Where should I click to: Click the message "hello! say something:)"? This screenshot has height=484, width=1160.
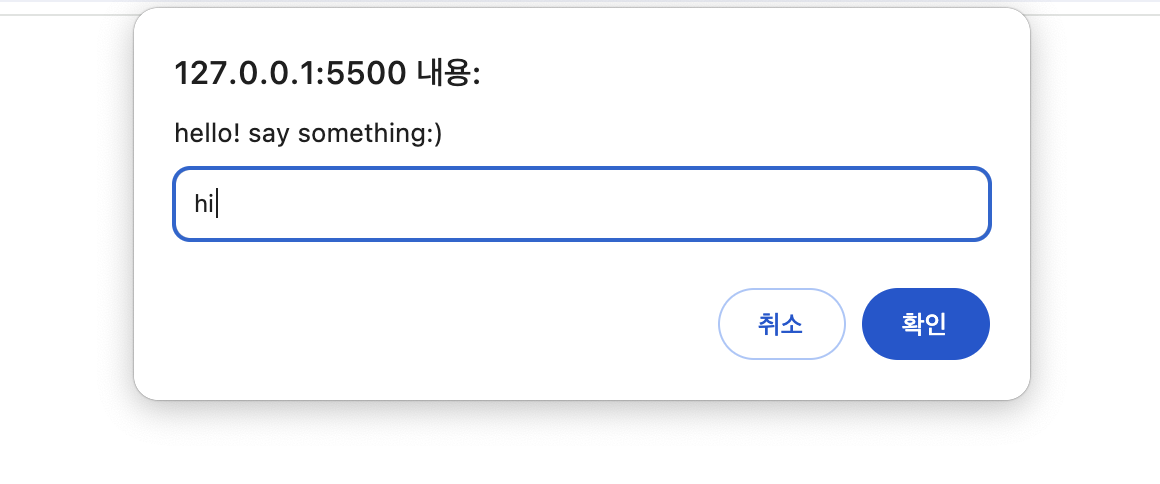(x=308, y=135)
